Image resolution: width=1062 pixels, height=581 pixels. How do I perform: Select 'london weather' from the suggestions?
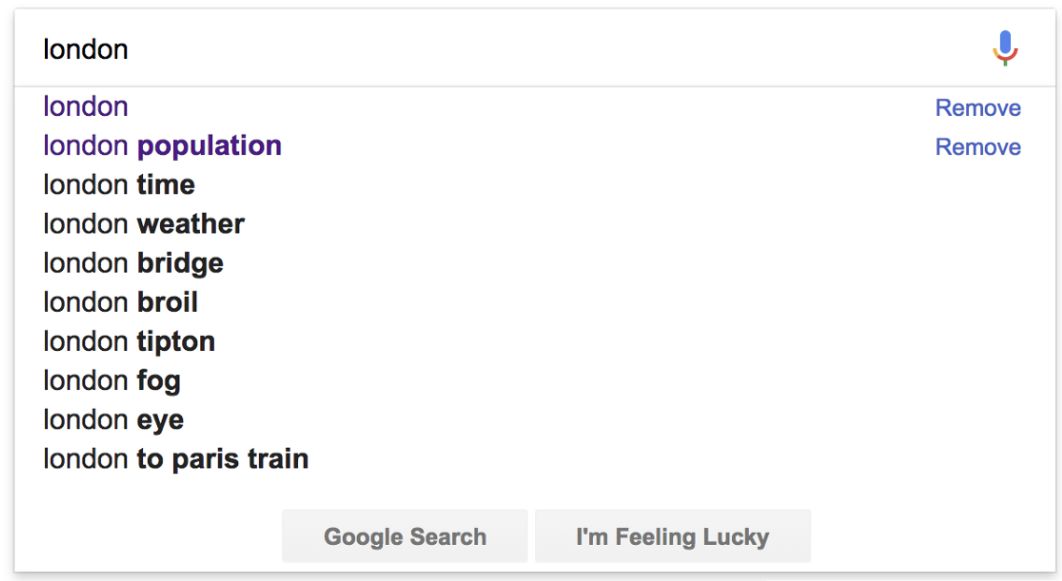[143, 224]
